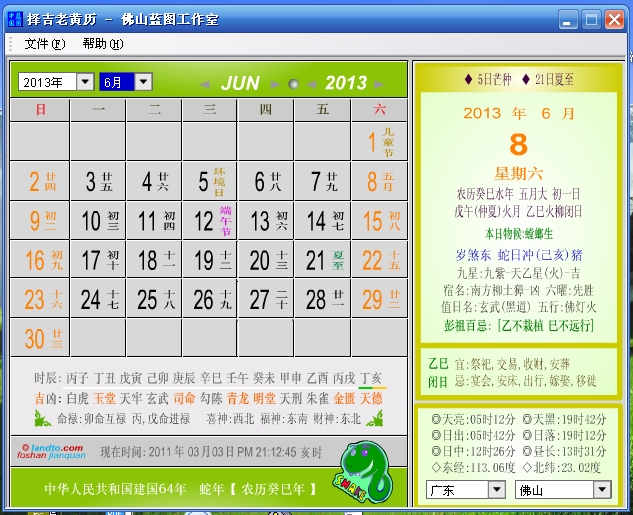Screen dimensions: 633x515
Task: Go to previous year using arrow before 2013
Action: coord(309,84)
